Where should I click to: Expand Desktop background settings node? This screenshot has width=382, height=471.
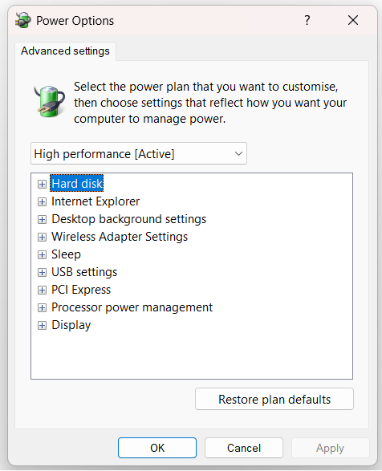[42, 219]
